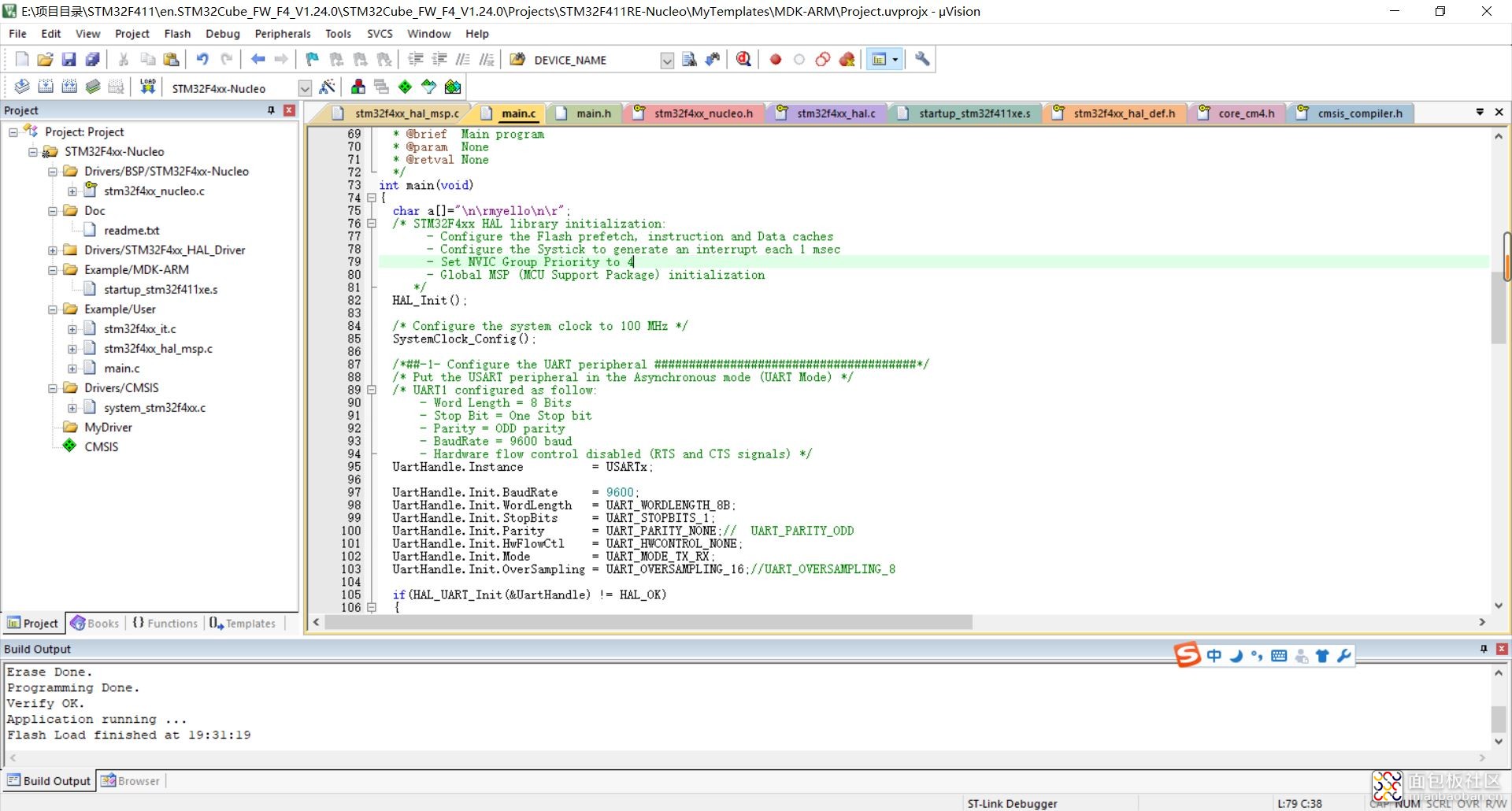
Task: Open the DEVICE_NAME search dropdown arrow
Action: (667, 61)
